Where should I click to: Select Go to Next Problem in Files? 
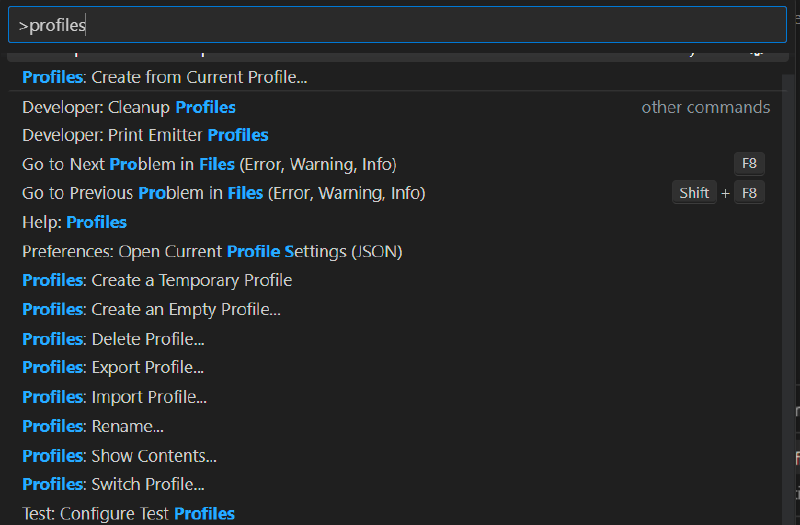coord(209,164)
